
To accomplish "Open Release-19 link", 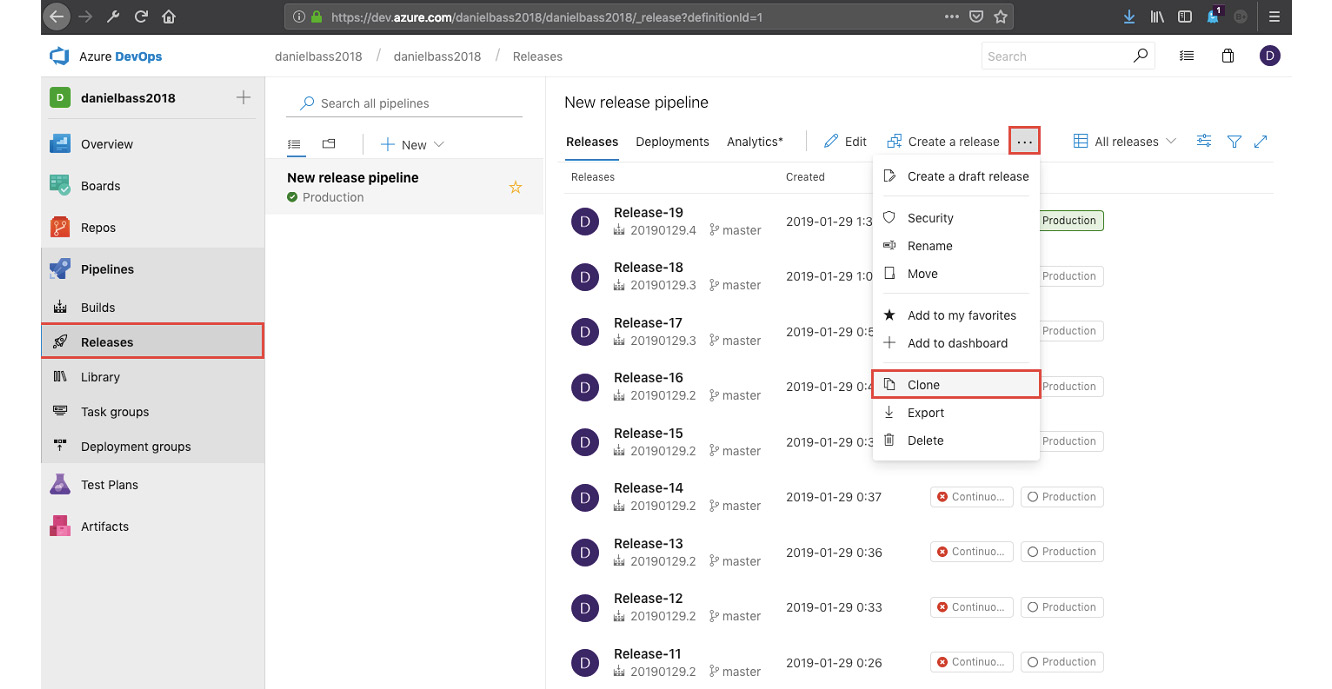I will (x=648, y=212).
